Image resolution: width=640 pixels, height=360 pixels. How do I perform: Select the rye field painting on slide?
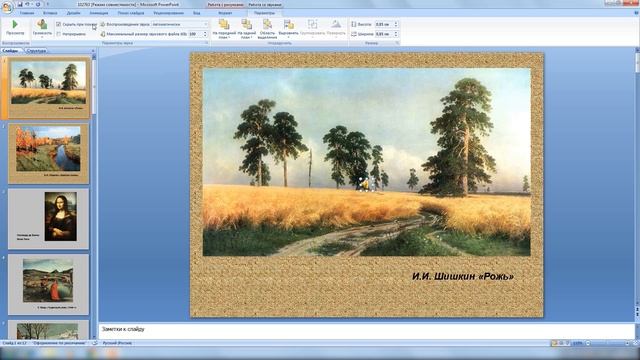367,162
